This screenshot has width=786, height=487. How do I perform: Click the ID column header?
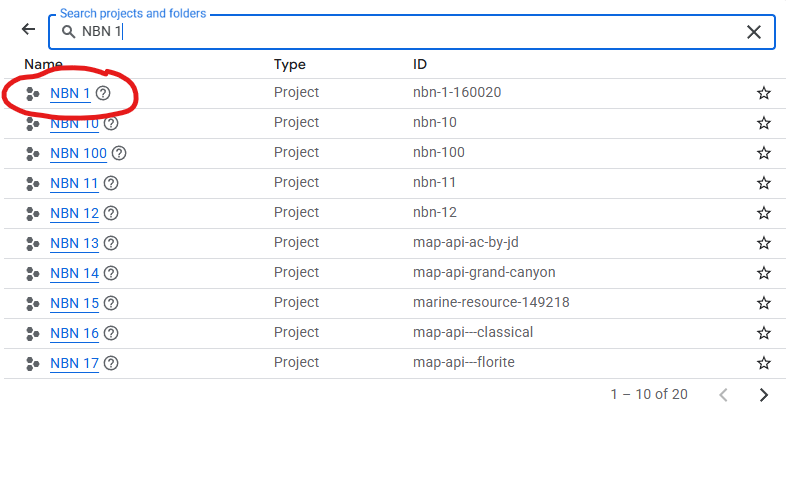420,65
